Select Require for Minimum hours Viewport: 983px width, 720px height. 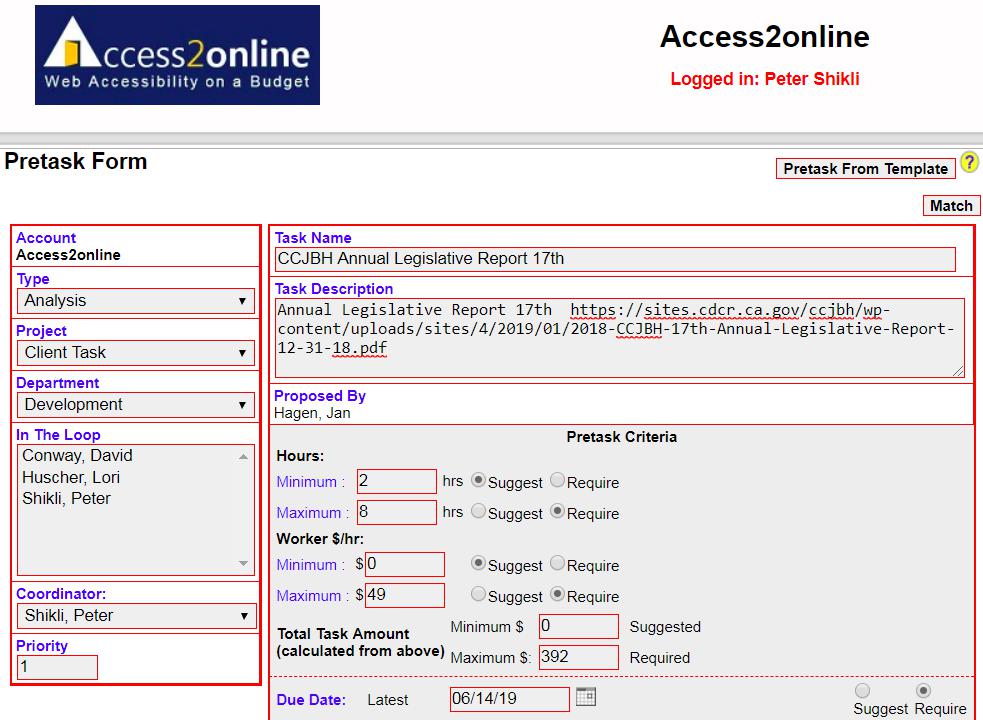(x=558, y=481)
